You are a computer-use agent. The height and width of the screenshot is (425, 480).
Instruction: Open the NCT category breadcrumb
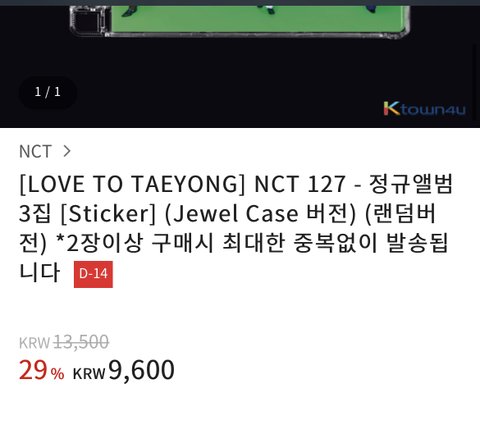pos(35,152)
